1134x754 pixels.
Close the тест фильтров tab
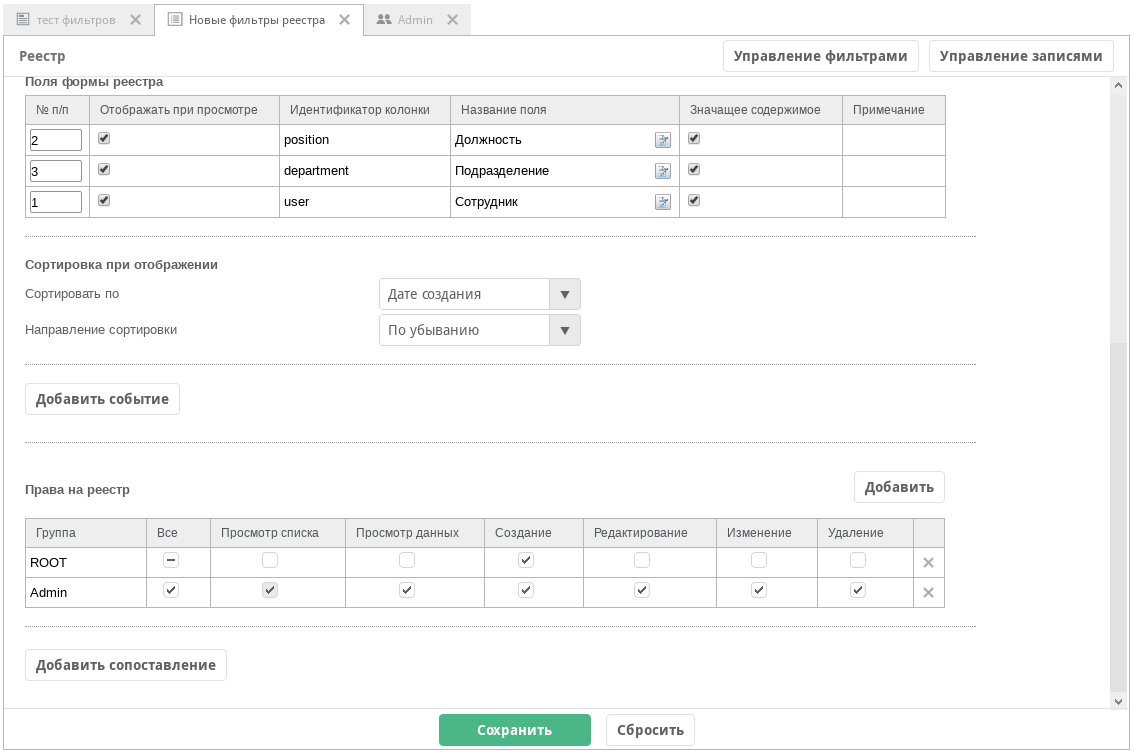(x=135, y=20)
